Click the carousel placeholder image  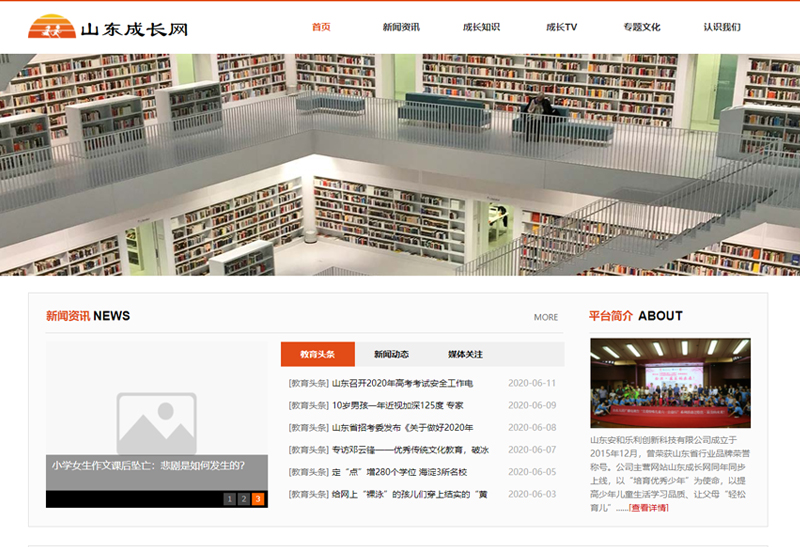coord(157,398)
